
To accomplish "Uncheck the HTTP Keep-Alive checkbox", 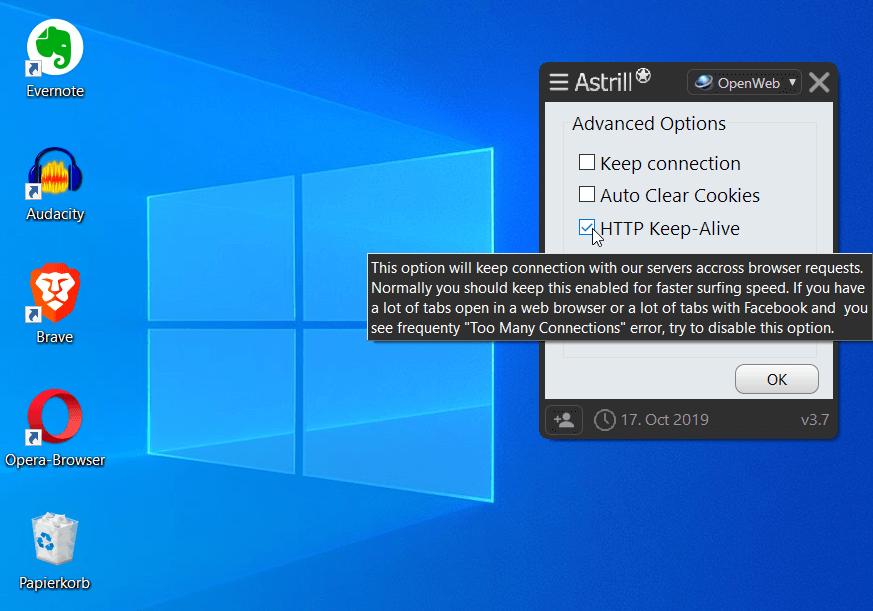I will point(587,227).
